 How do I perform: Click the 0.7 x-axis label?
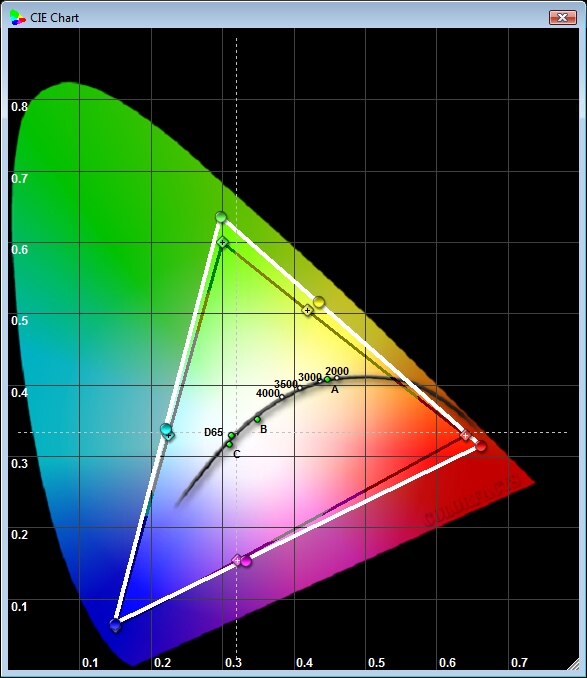tap(519, 662)
